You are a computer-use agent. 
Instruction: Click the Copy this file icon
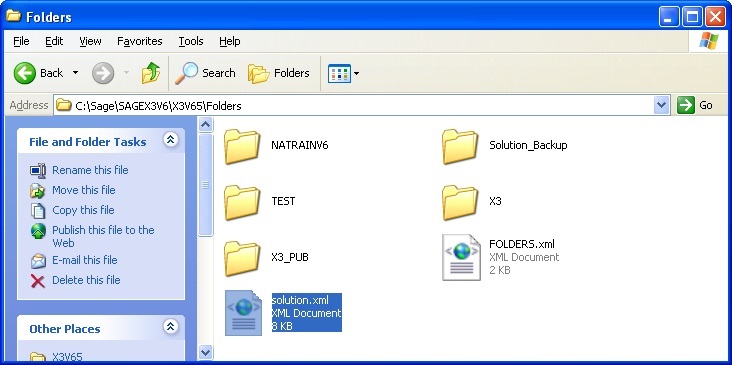tap(38, 211)
